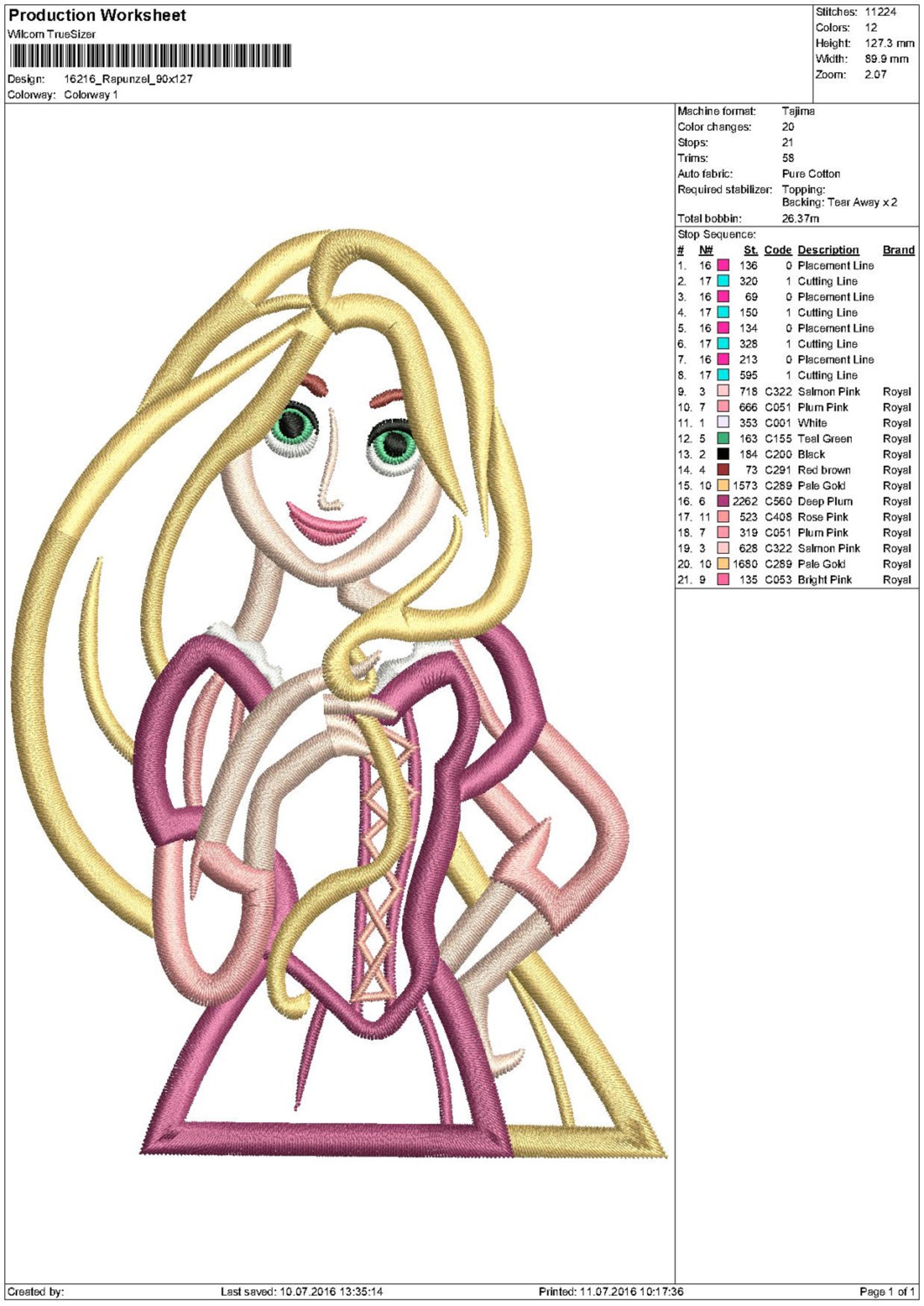
Task: Select the Red brown color swatch
Action: (x=723, y=469)
